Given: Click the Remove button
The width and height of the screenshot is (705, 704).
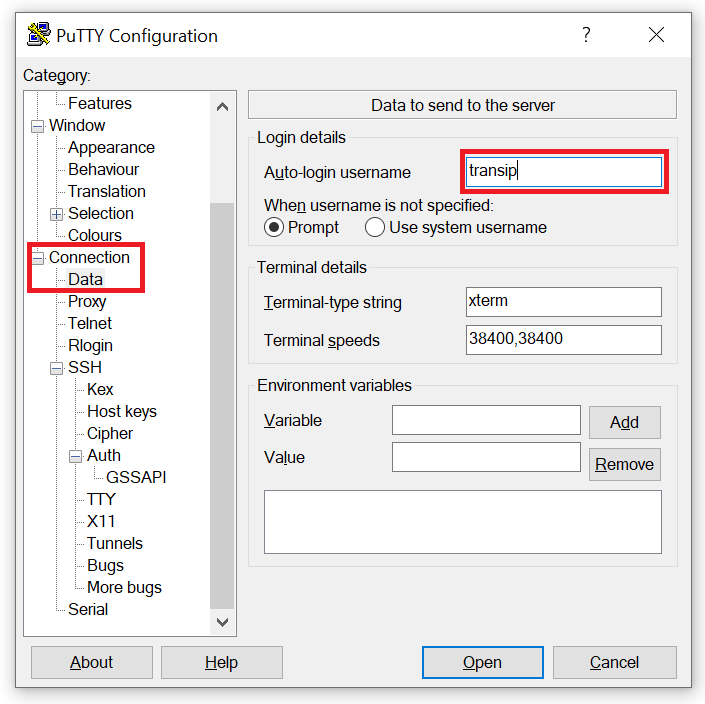Looking at the screenshot, I should click(625, 464).
